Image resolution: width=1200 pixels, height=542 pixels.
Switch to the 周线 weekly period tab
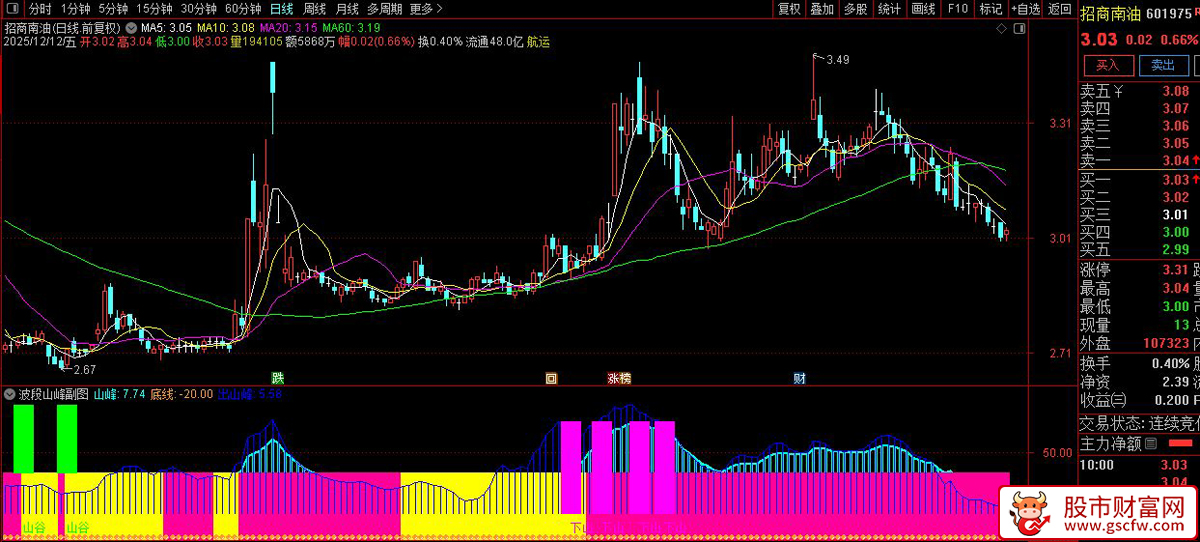[x=314, y=9]
